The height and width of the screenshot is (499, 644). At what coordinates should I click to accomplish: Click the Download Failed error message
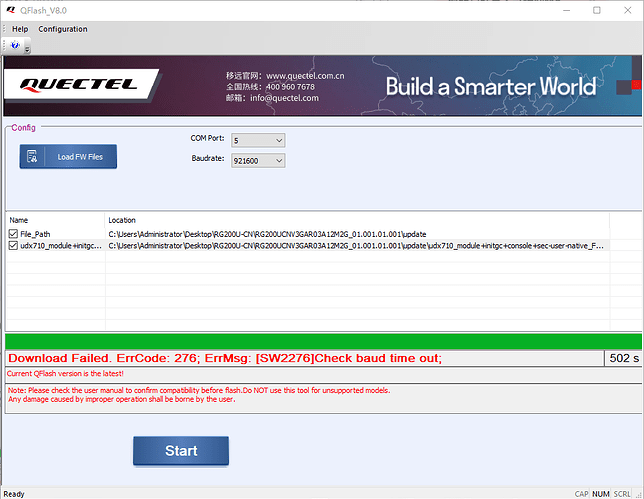click(225, 358)
